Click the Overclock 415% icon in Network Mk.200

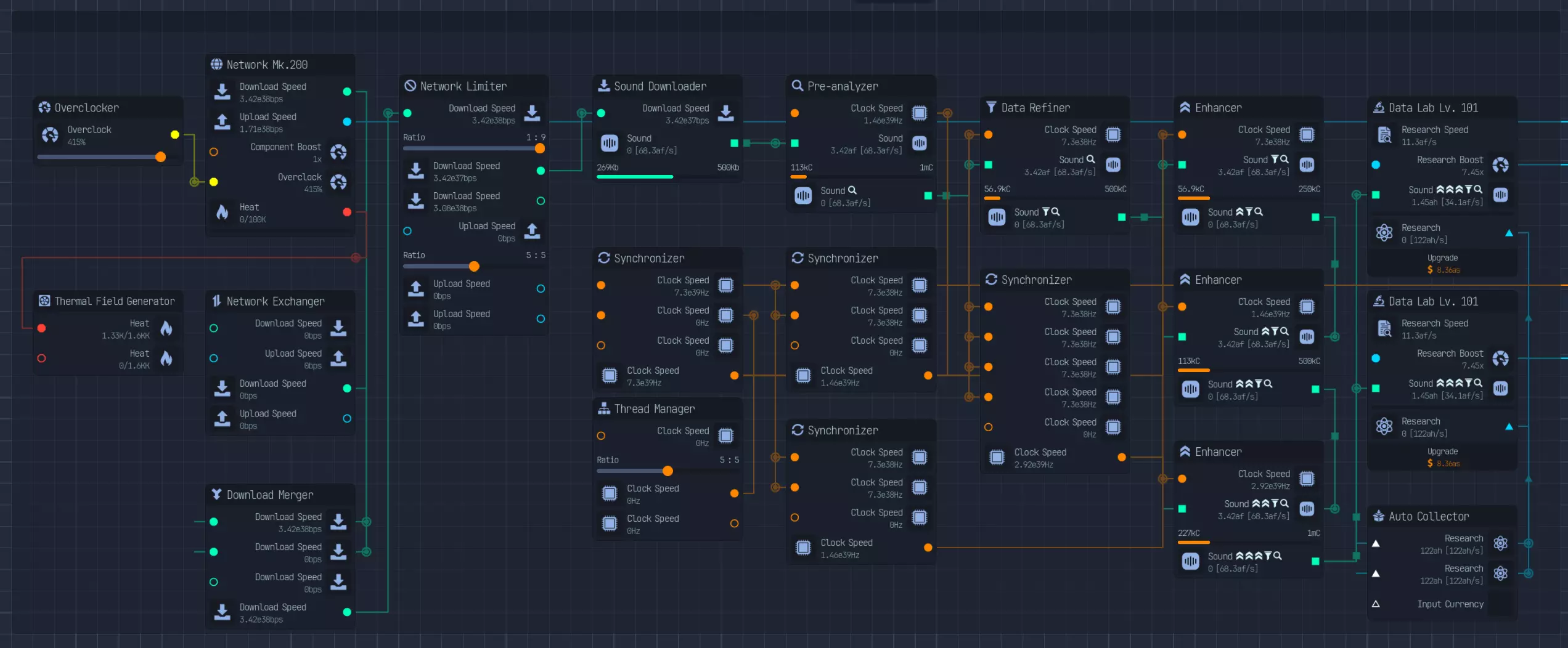338,182
